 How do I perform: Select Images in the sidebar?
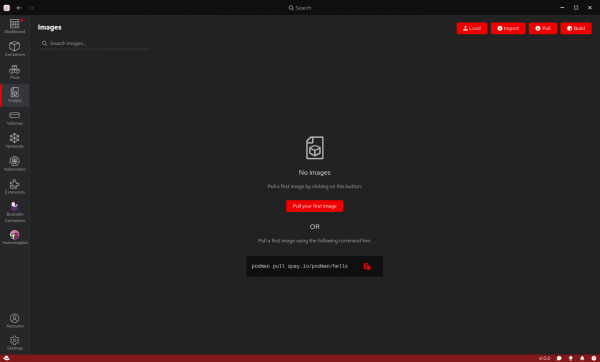point(15,95)
